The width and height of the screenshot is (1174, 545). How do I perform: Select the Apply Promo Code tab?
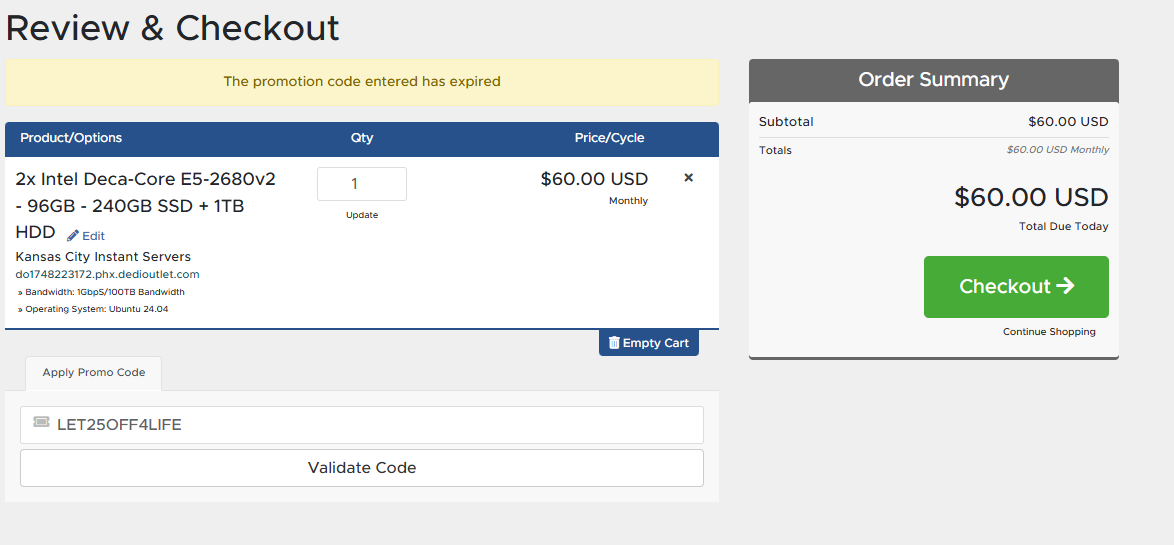pyautogui.click(x=94, y=373)
